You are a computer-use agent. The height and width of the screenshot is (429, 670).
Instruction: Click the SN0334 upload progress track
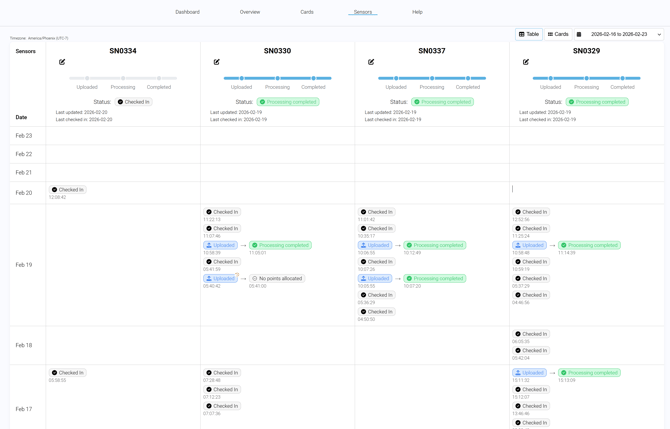(123, 78)
